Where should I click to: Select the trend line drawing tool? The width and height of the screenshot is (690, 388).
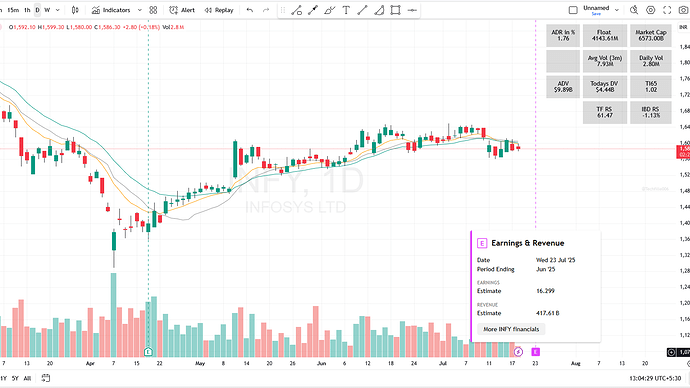pyautogui.click(x=362, y=10)
